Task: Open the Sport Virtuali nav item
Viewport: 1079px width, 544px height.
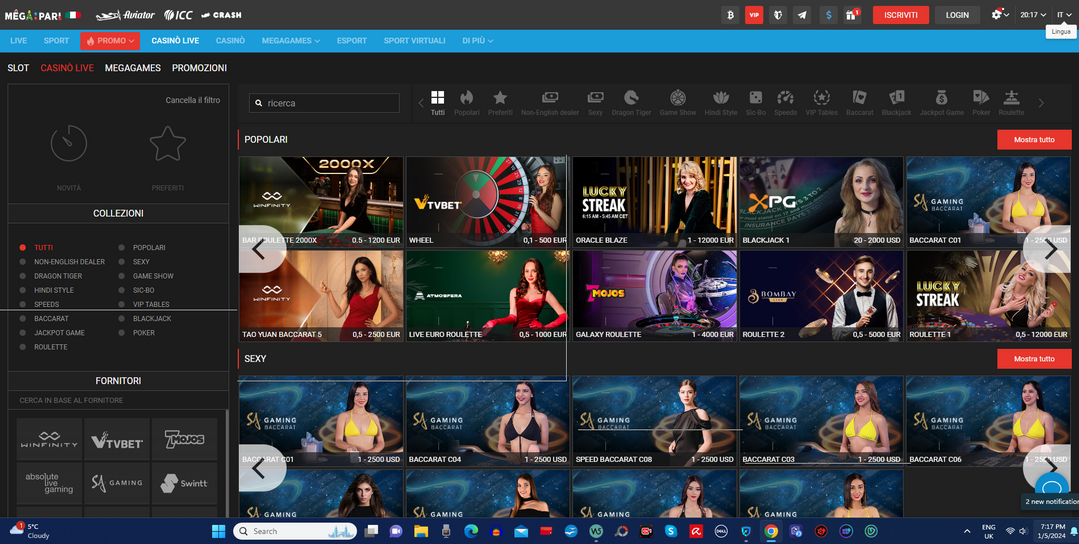Action: point(414,41)
